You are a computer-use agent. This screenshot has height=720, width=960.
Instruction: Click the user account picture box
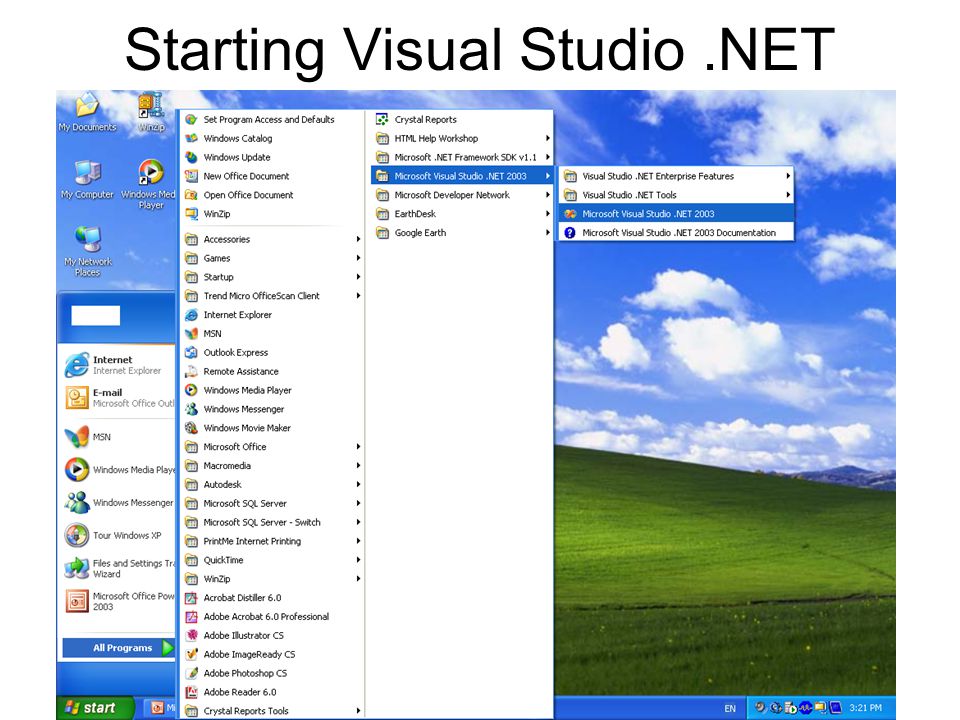click(96, 315)
